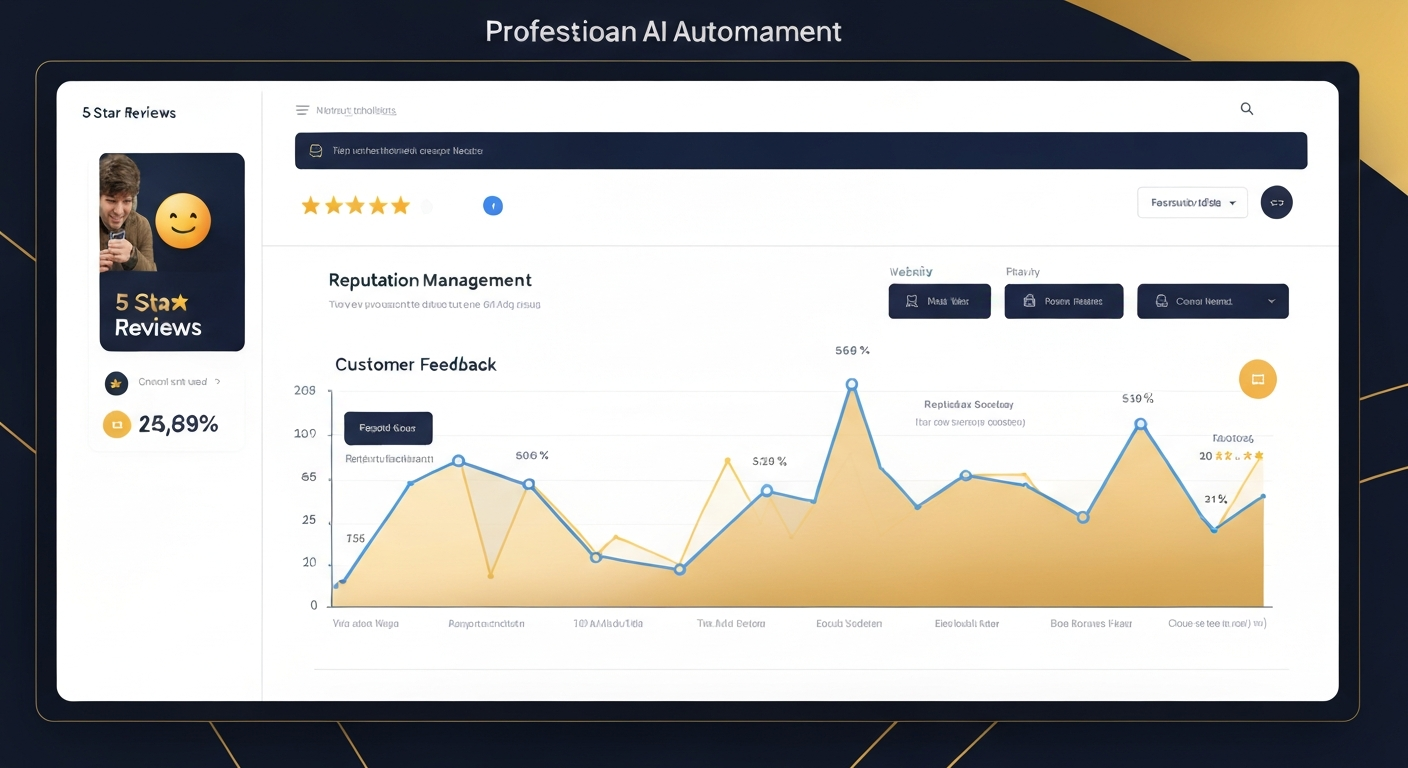Select the chart point labeled 519 %
This screenshot has width=1408, height=768.
(x=1140, y=424)
